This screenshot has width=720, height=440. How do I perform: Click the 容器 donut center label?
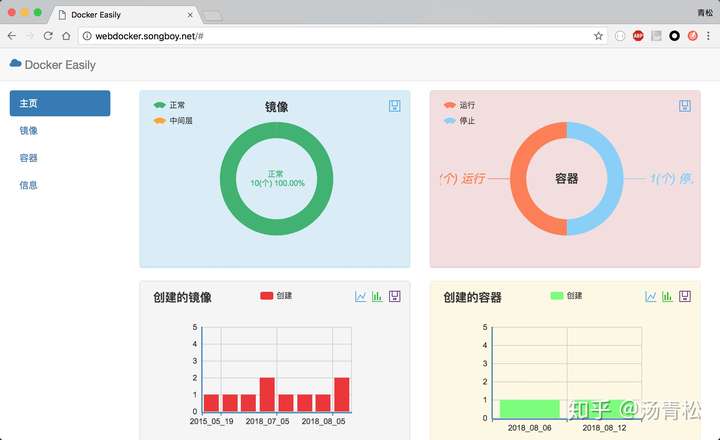tap(567, 178)
